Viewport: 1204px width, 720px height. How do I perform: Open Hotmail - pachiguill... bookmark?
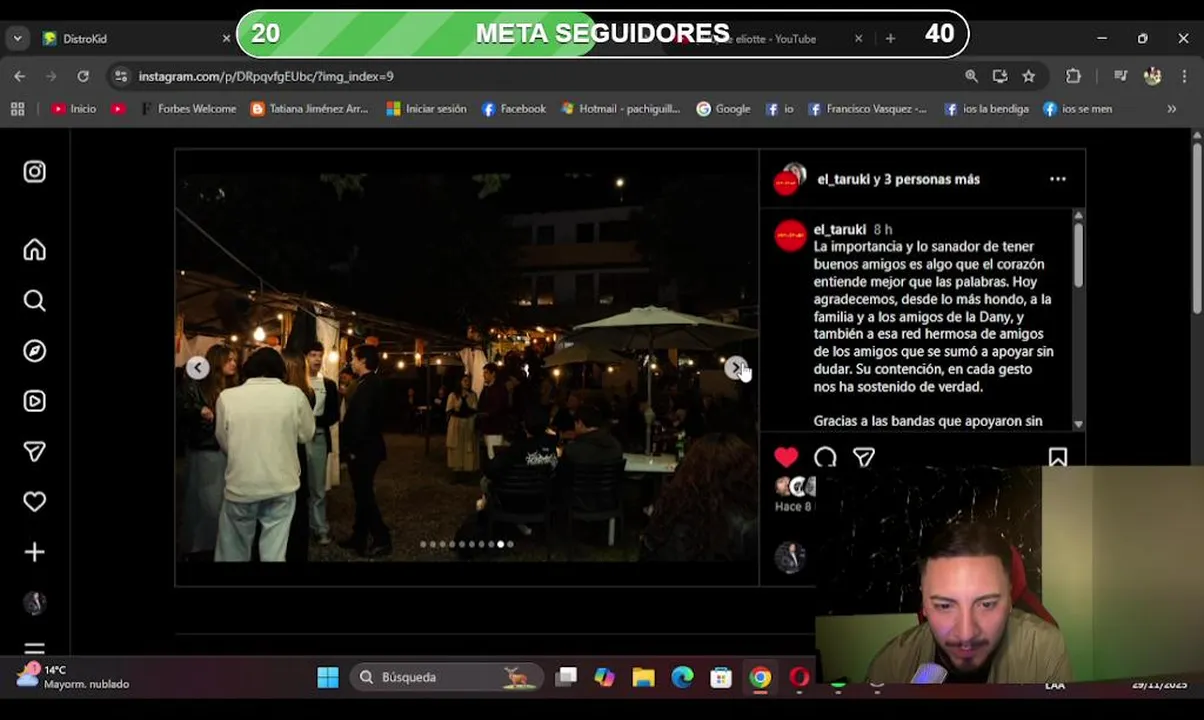point(621,109)
